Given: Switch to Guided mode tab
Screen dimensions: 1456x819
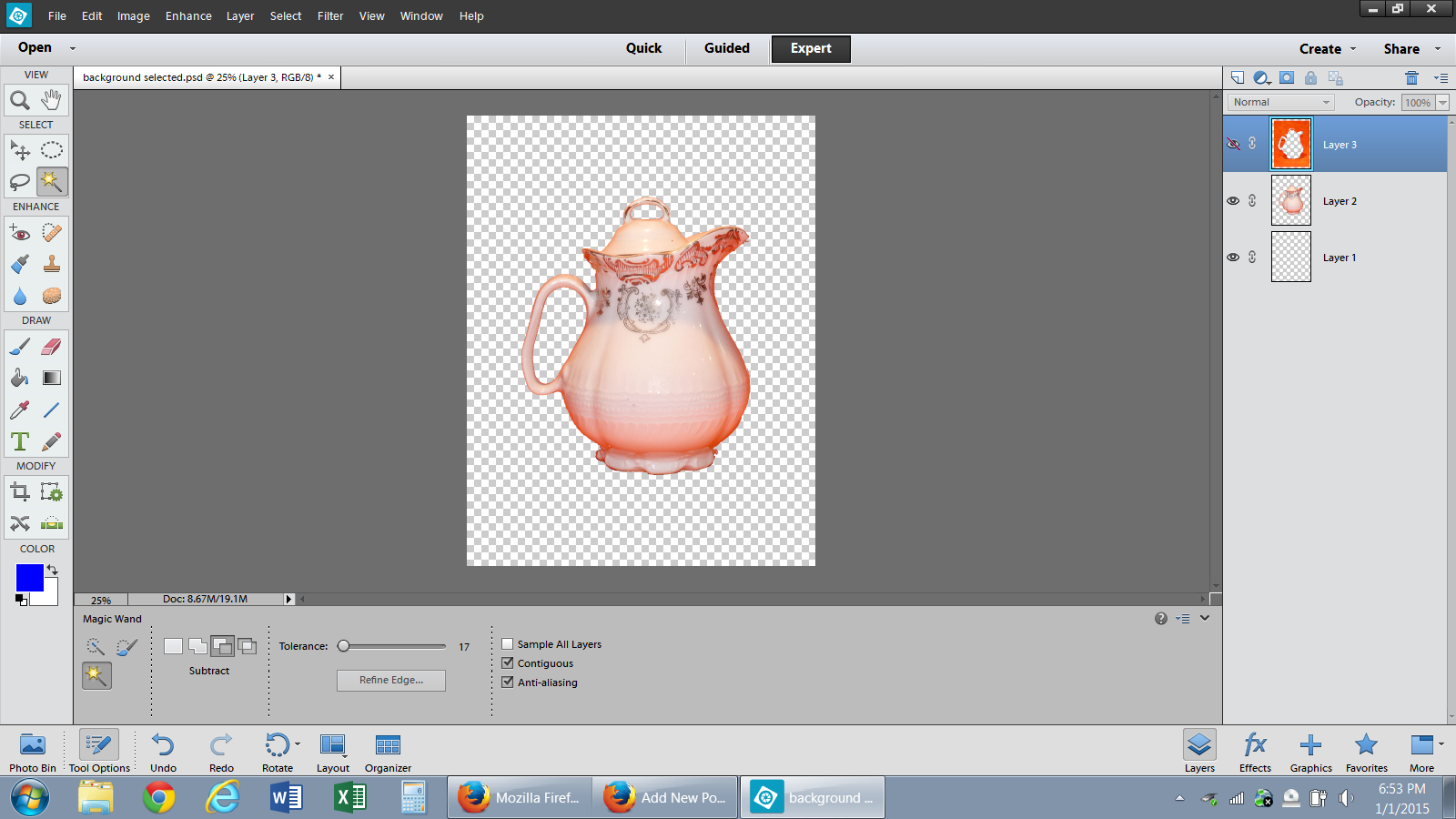Looking at the screenshot, I should click(x=726, y=48).
